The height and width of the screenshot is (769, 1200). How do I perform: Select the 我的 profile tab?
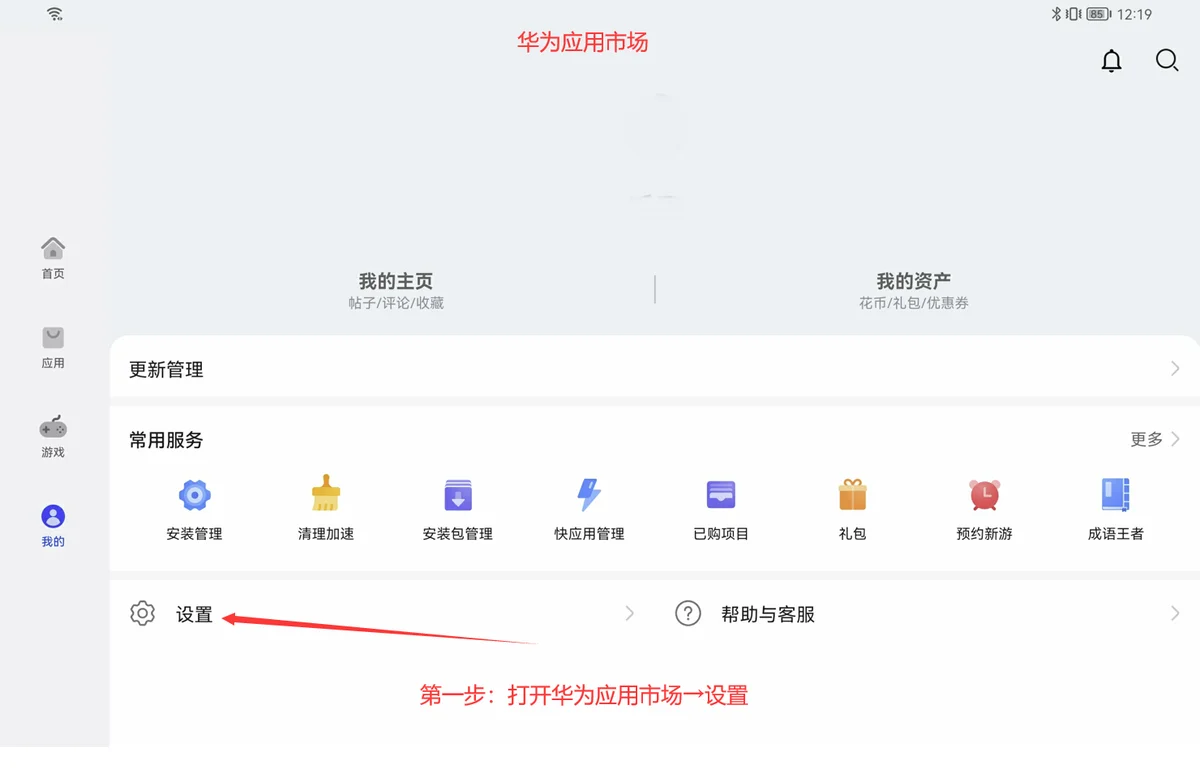[53, 526]
